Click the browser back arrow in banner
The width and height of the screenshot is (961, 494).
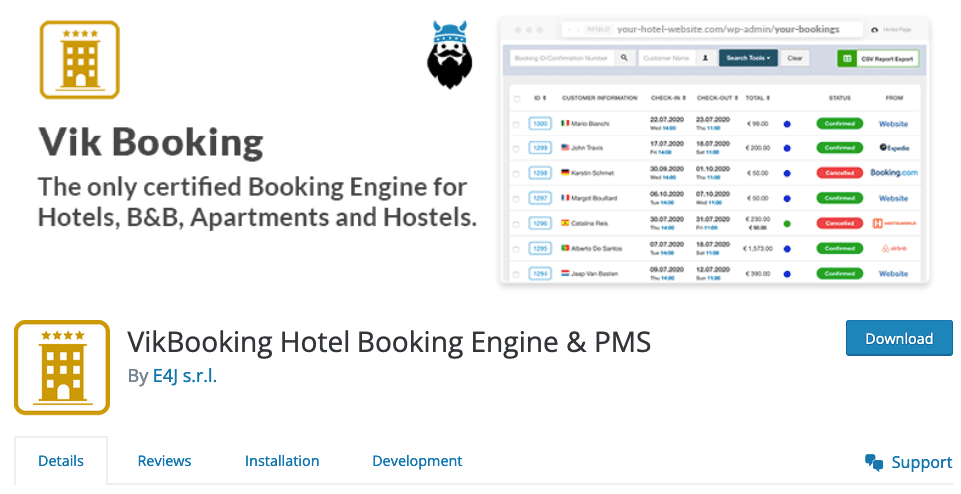click(570, 29)
